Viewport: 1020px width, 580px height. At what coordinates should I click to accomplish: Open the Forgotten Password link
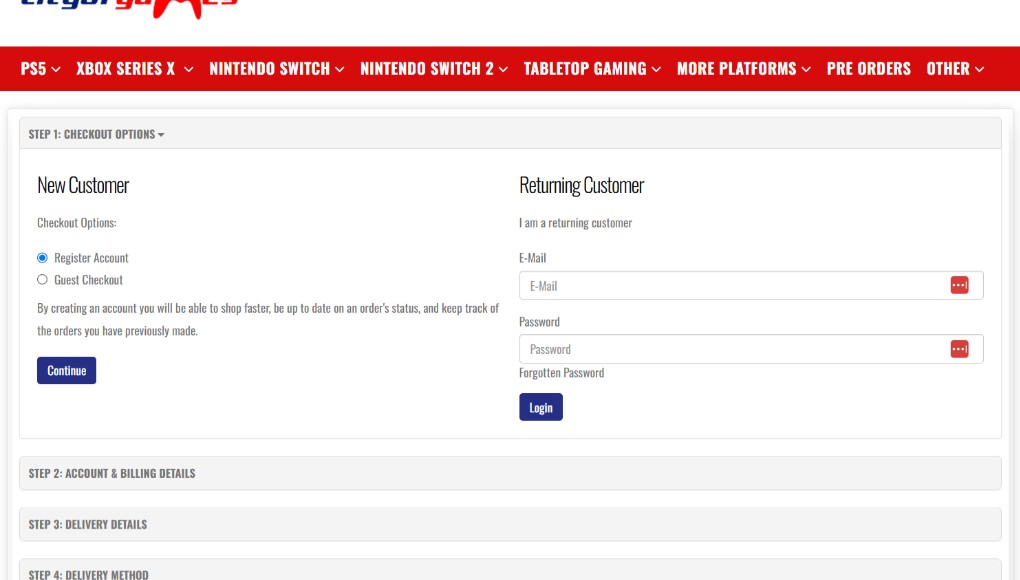[x=561, y=373]
